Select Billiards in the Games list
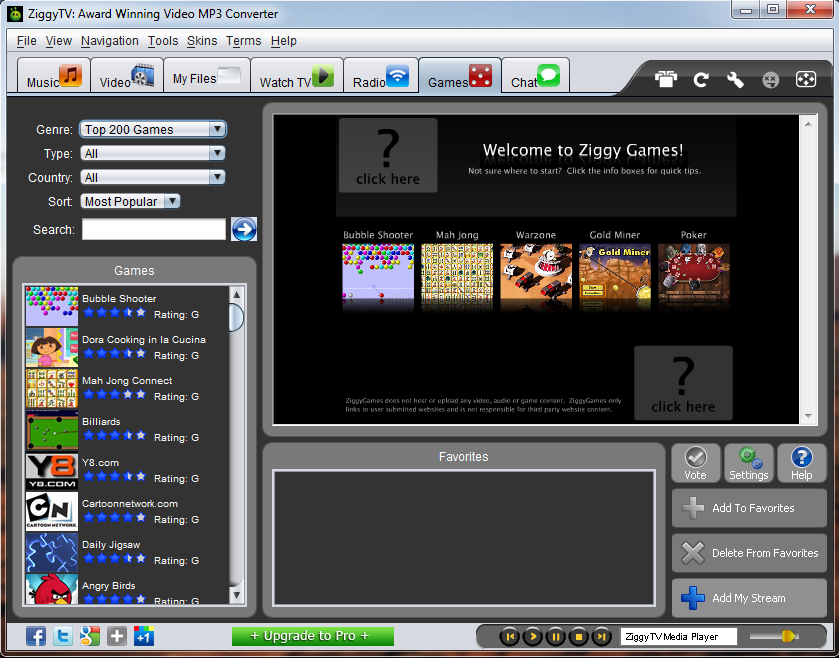This screenshot has height=658, width=839. tap(127, 430)
